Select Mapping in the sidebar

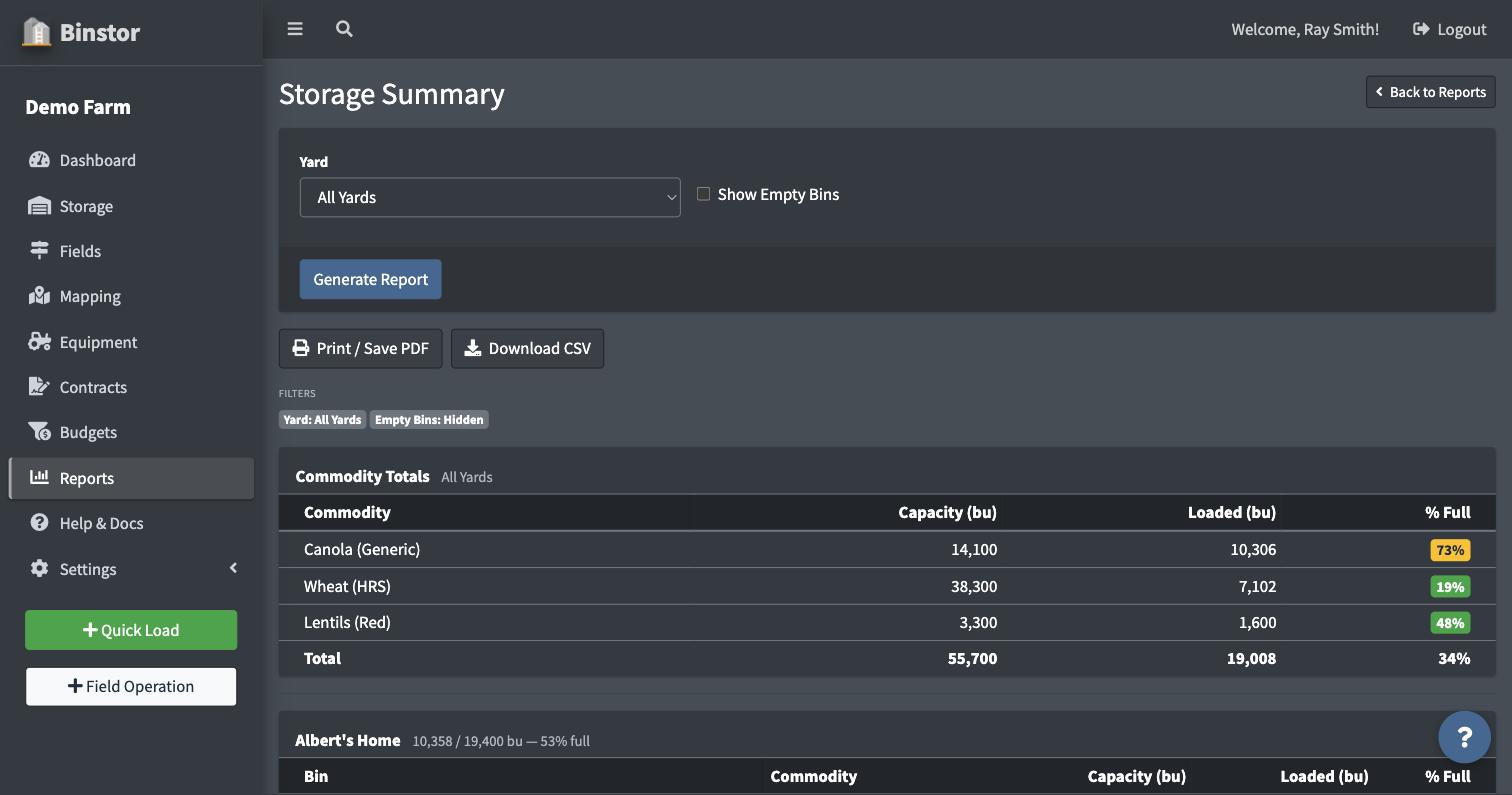[x=131, y=296]
